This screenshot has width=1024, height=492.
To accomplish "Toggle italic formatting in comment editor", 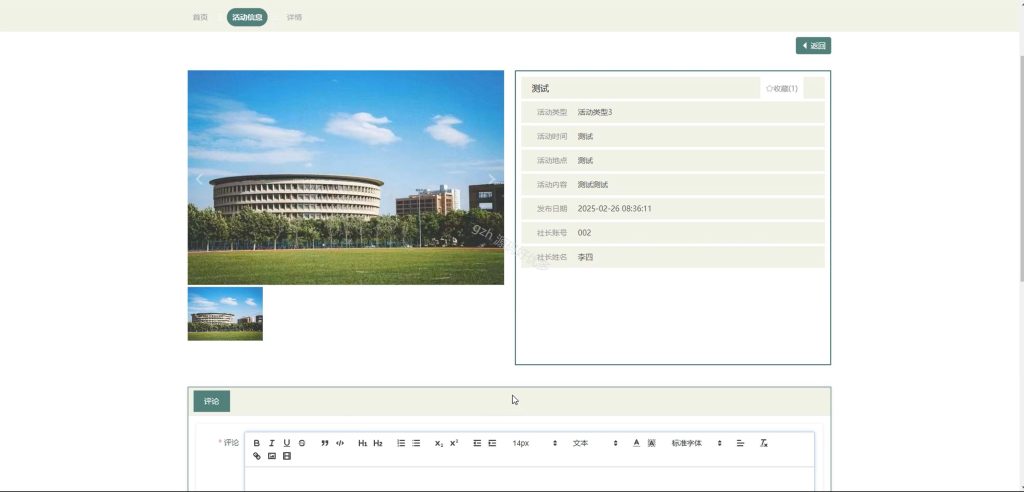I will 272,443.
